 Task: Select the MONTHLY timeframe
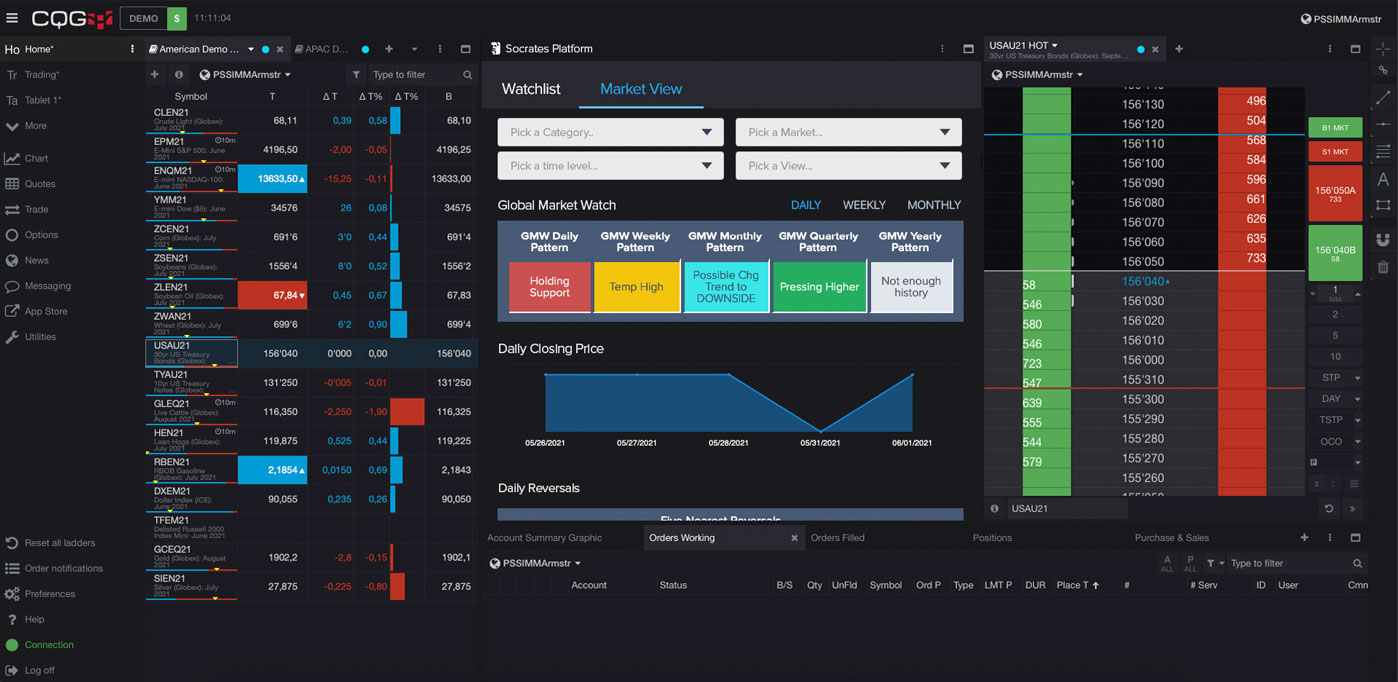tap(934, 205)
